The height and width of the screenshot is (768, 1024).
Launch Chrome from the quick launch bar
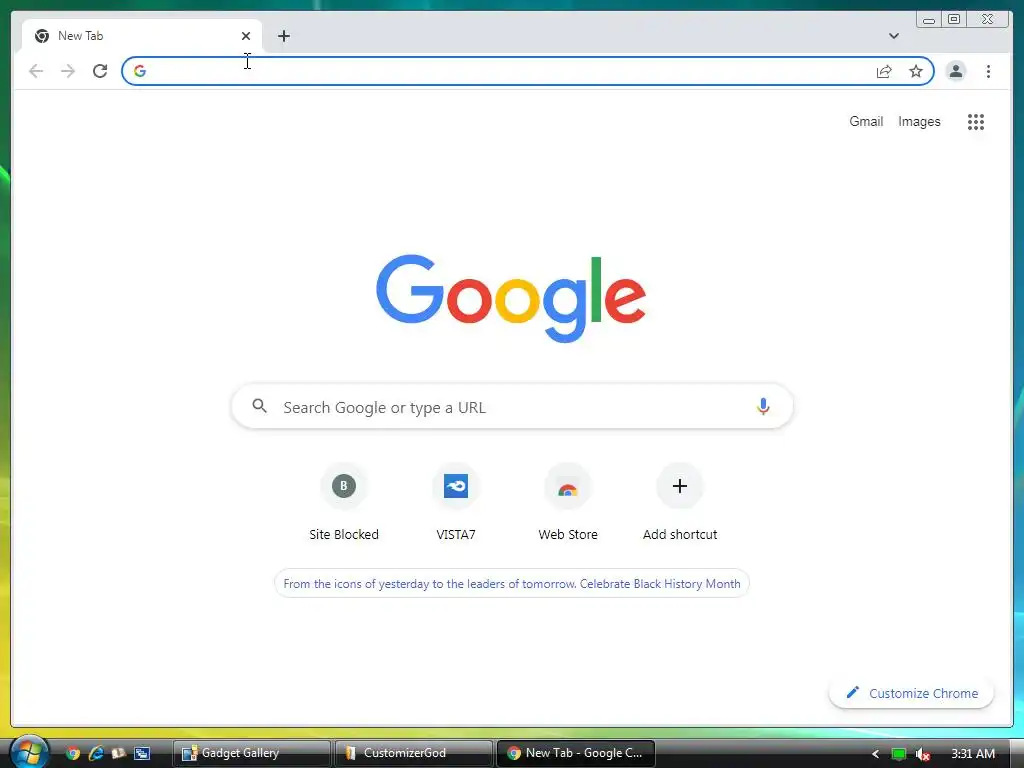coord(73,753)
